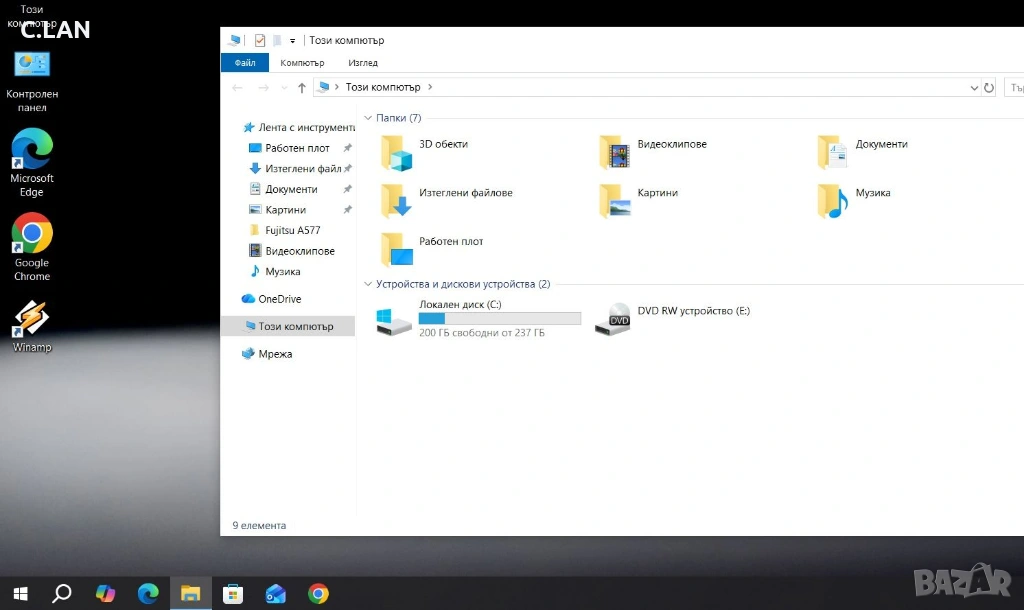Click the Up arrow navigation button
Viewport: 1024px width, 610px height.
[x=302, y=88]
